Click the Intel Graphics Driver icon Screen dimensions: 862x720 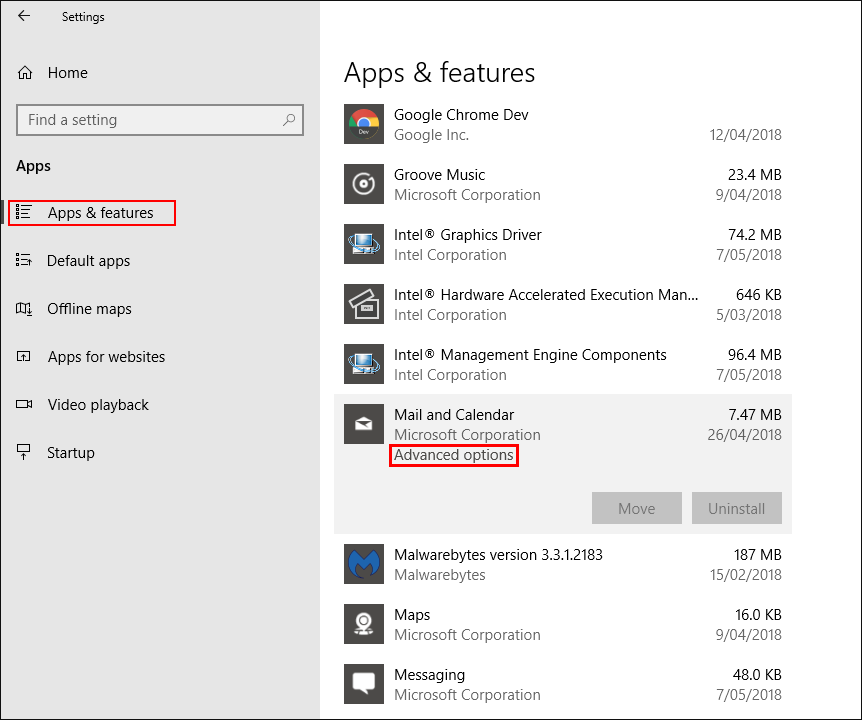coord(364,244)
